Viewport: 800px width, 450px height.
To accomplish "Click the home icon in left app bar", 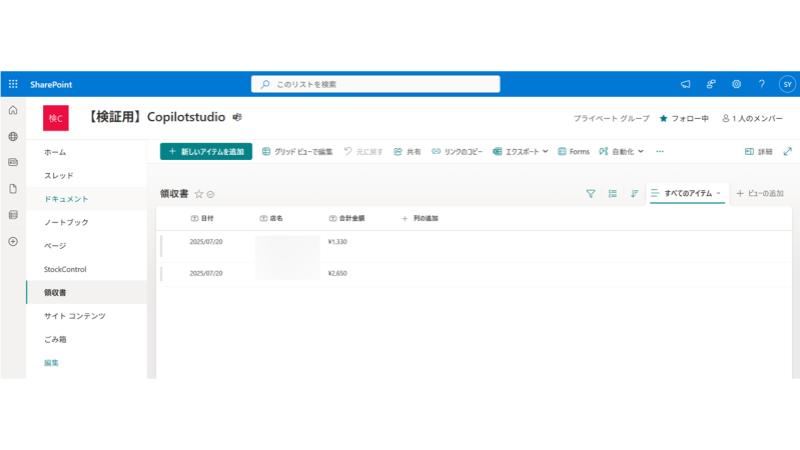I will pos(13,110).
